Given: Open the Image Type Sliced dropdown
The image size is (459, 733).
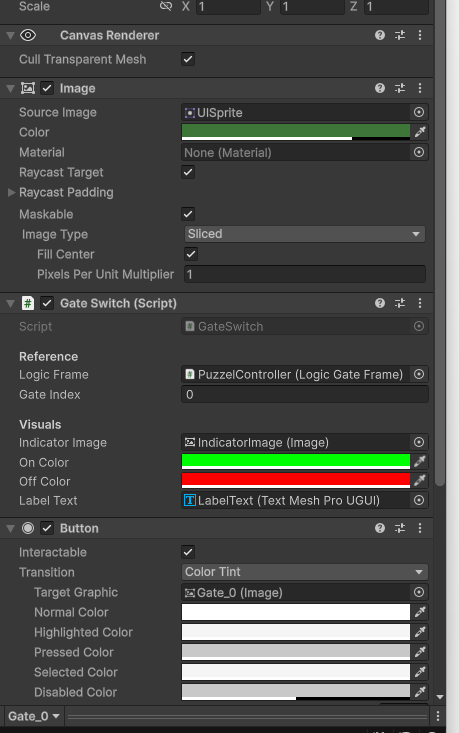Looking at the screenshot, I should 305,234.
